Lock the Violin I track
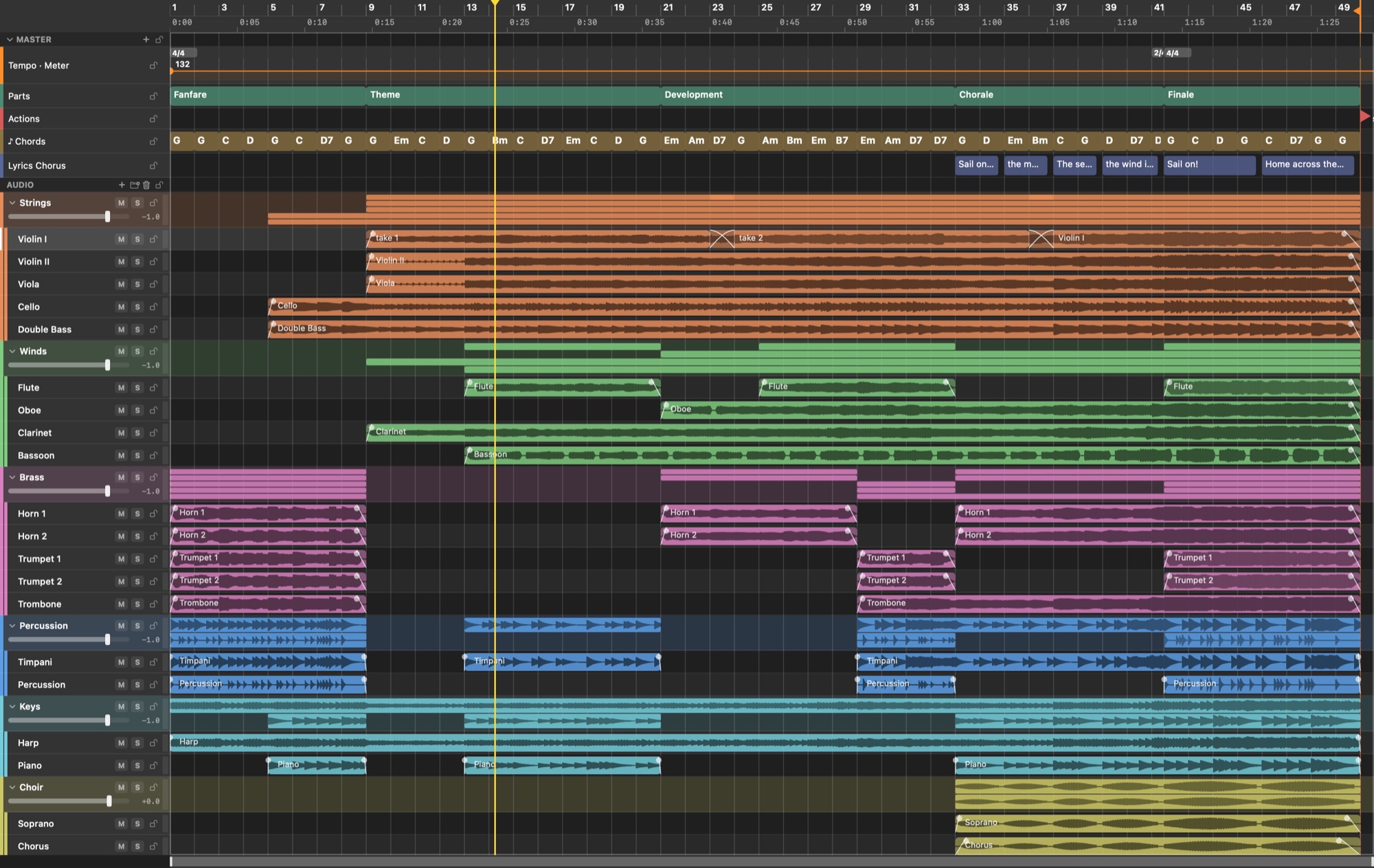The width and height of the screenshot is (1374, 868). (x=153, y=239)
